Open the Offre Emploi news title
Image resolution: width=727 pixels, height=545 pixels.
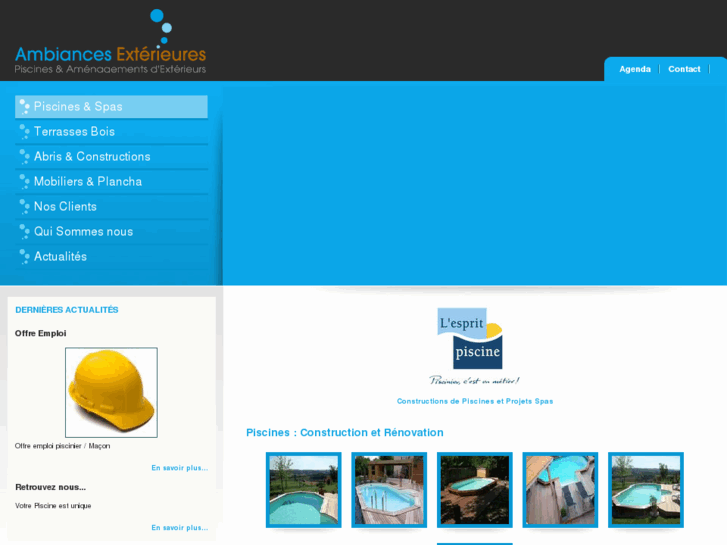tap(40, 333)
